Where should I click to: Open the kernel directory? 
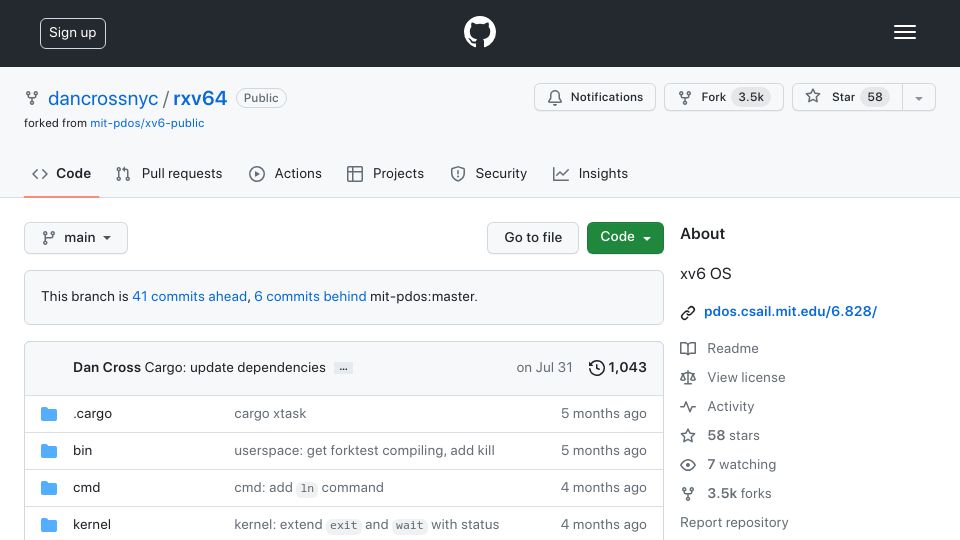pos(92,525)
